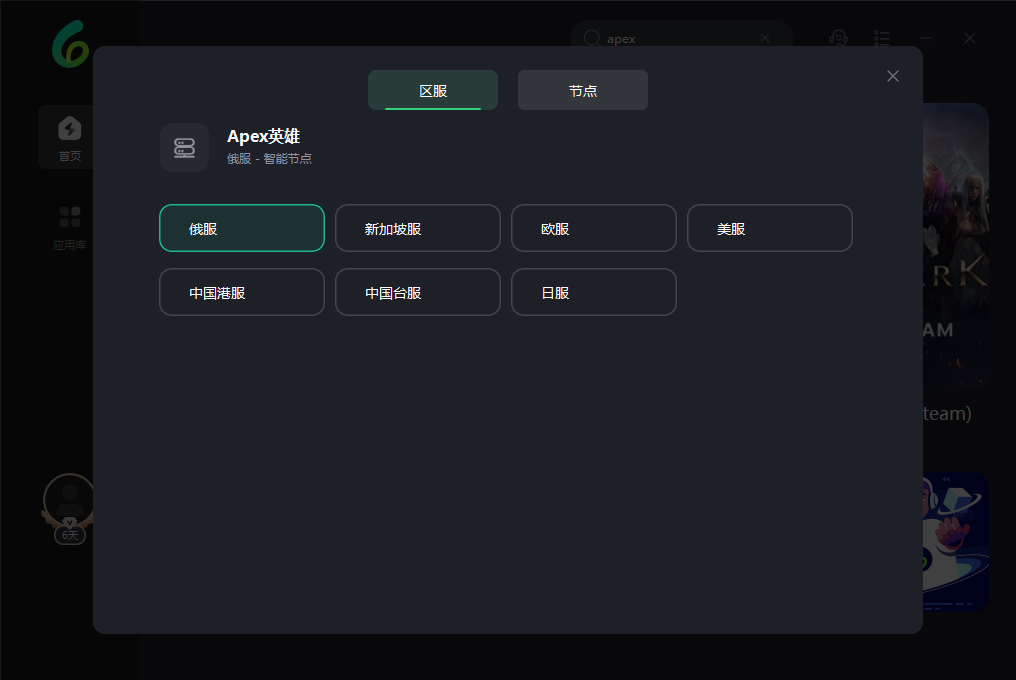This screenshot has width=1016, height=680.
Task: Pick the 中国港服 region
Action: coord(242,292)
